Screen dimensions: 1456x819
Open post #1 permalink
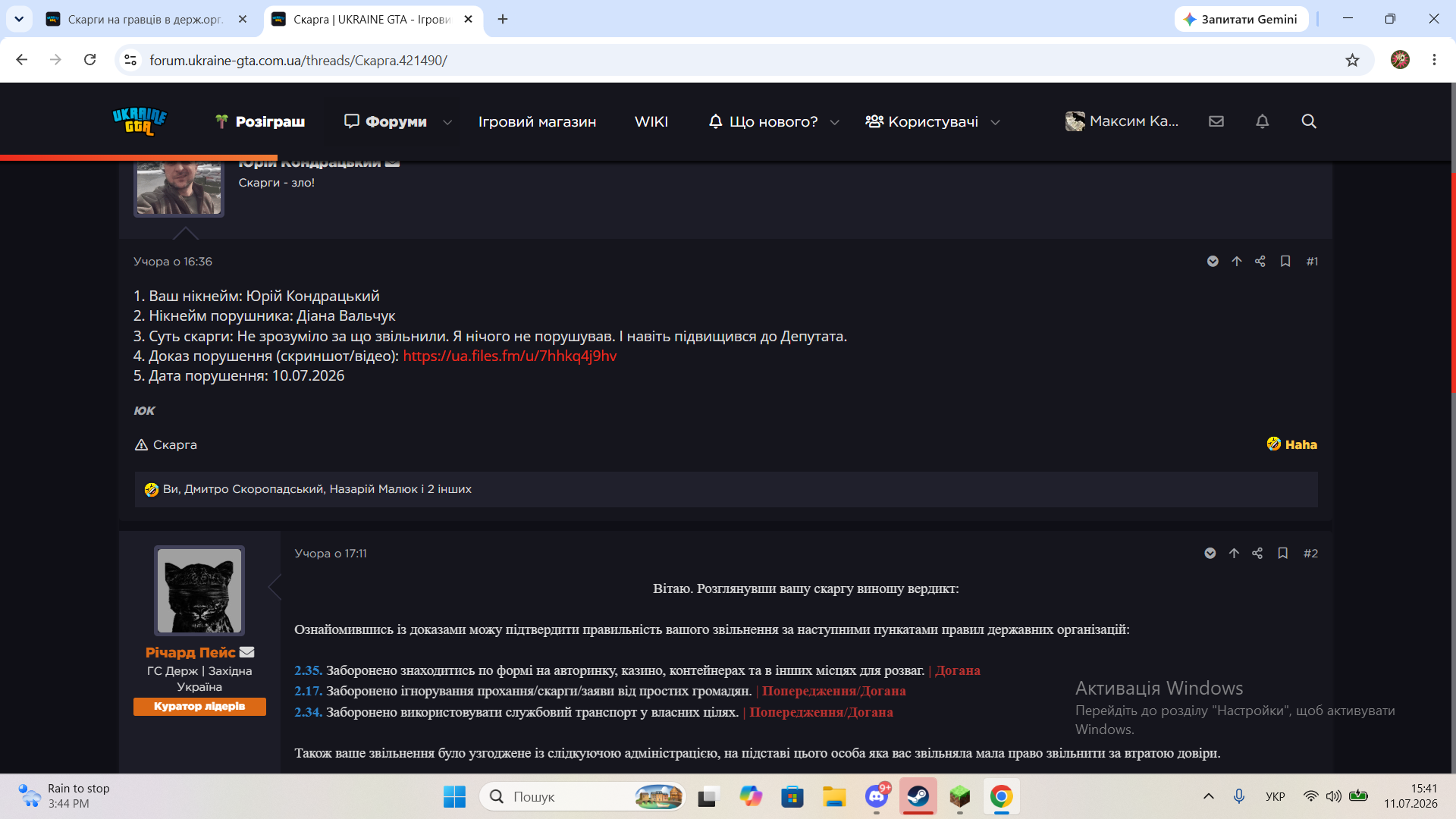tap(1312, 261)
